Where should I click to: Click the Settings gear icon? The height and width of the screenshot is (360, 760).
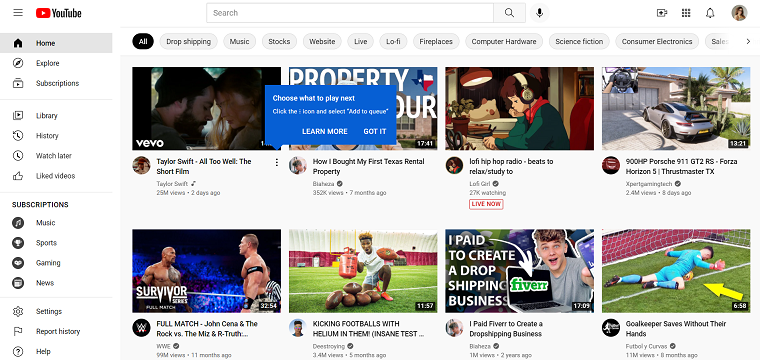pyautogui.click(x=18, y=311)
